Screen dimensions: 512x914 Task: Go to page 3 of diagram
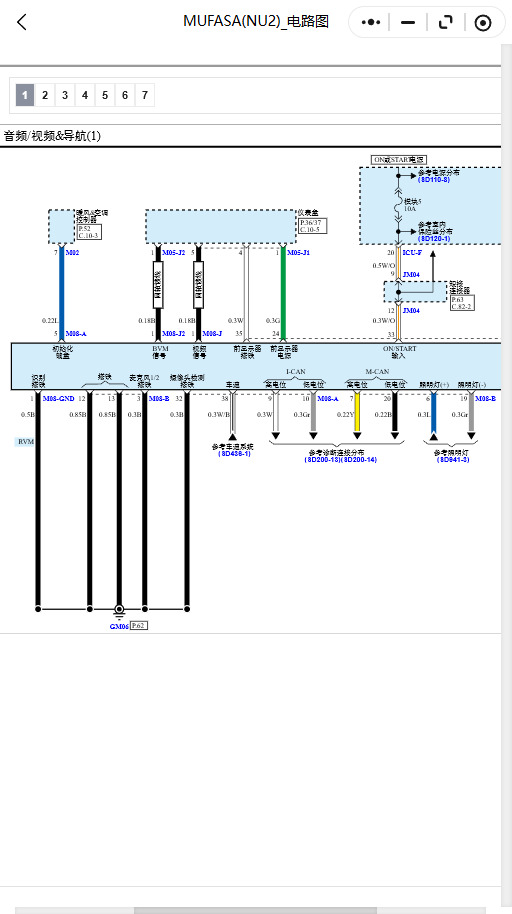(65, 95)
